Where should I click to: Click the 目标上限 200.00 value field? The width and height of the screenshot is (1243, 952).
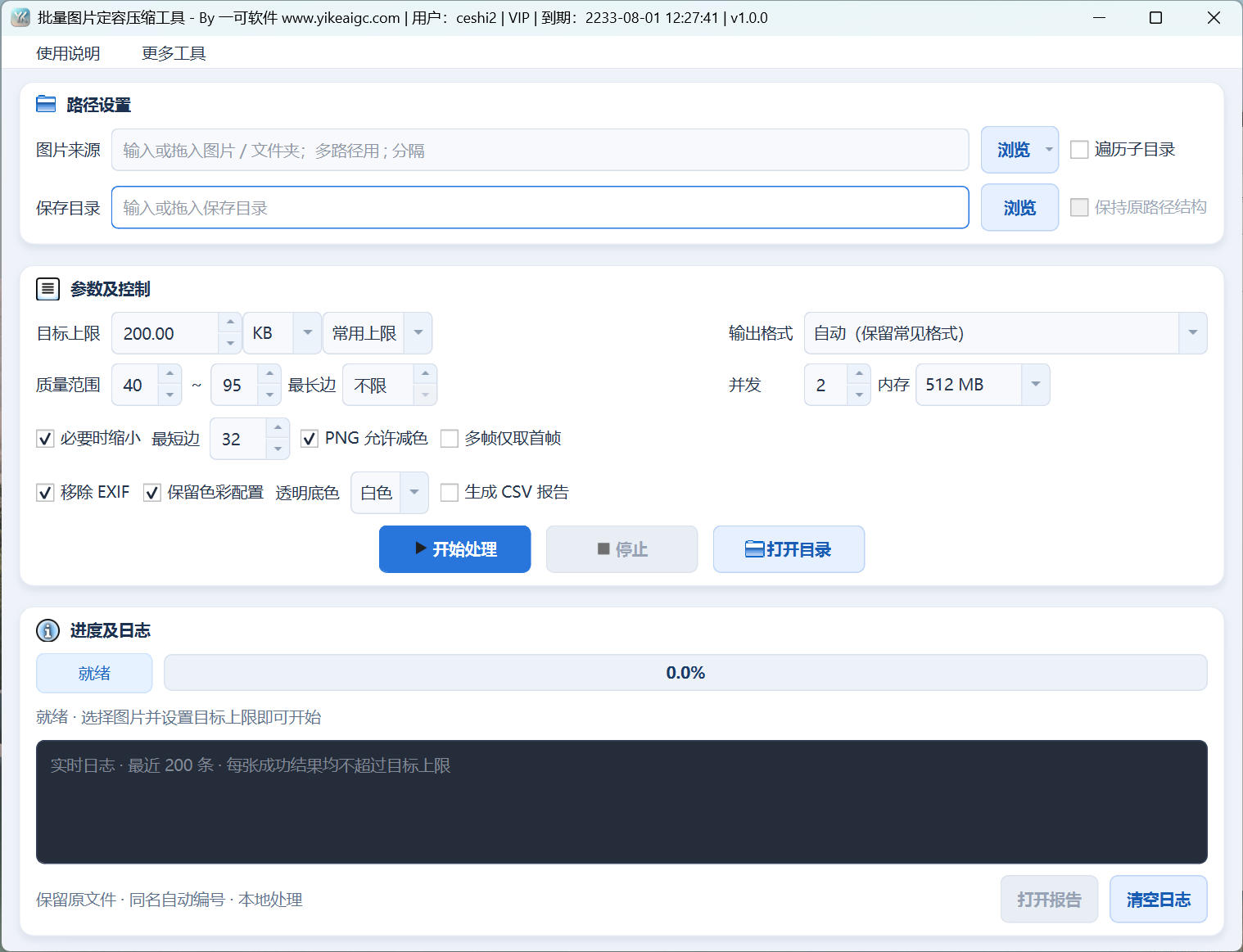(x=166, y=333)
